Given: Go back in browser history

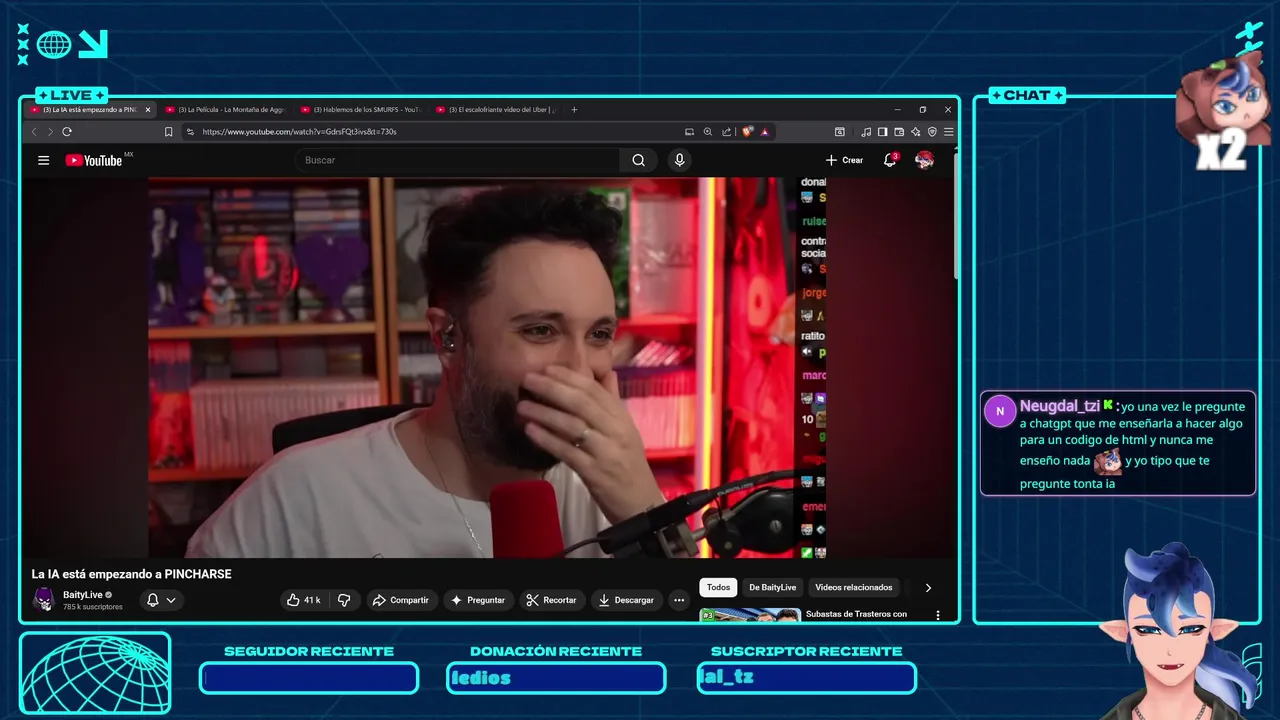Looking at the screenshot, I should (34, 131).
